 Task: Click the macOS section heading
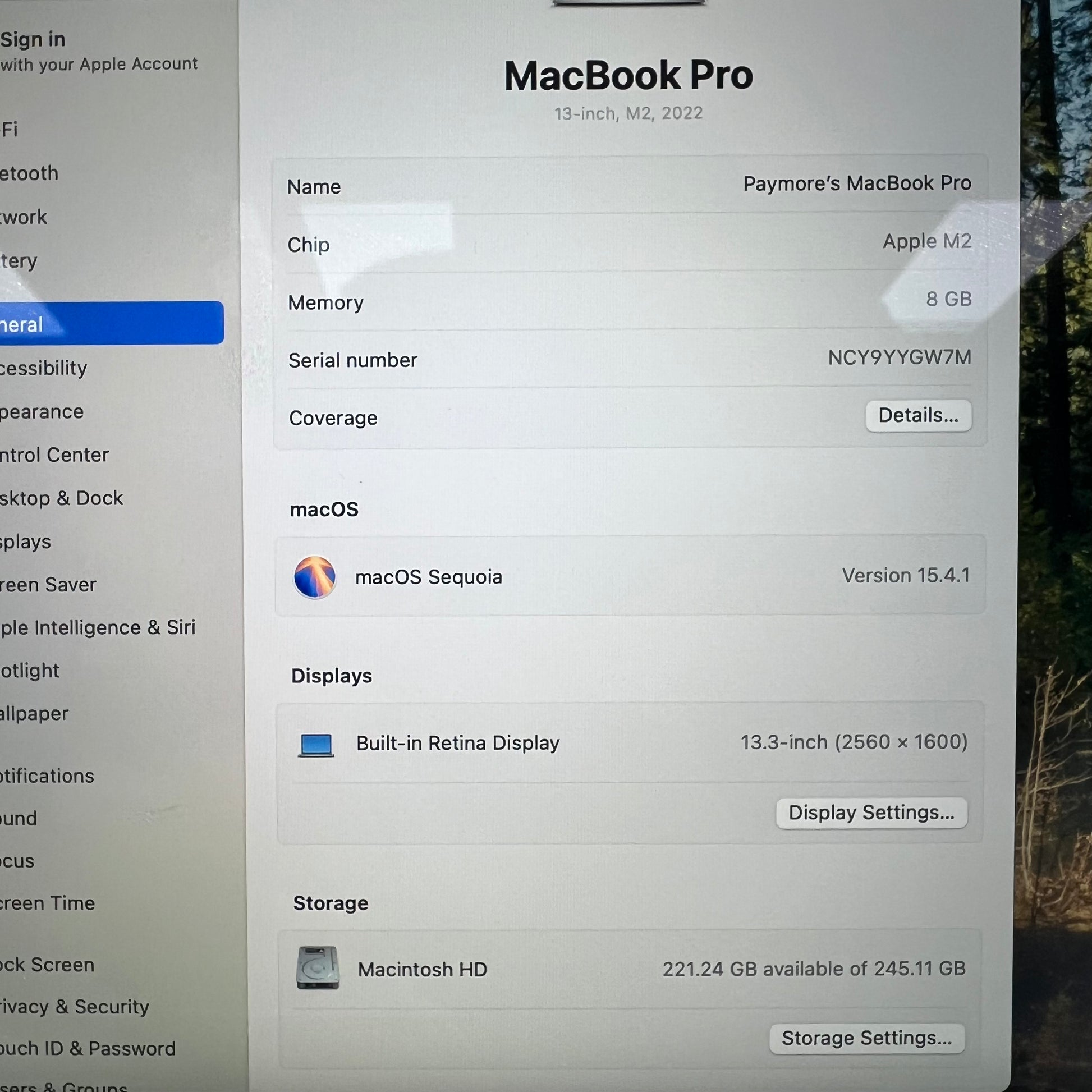coord(324,510)
